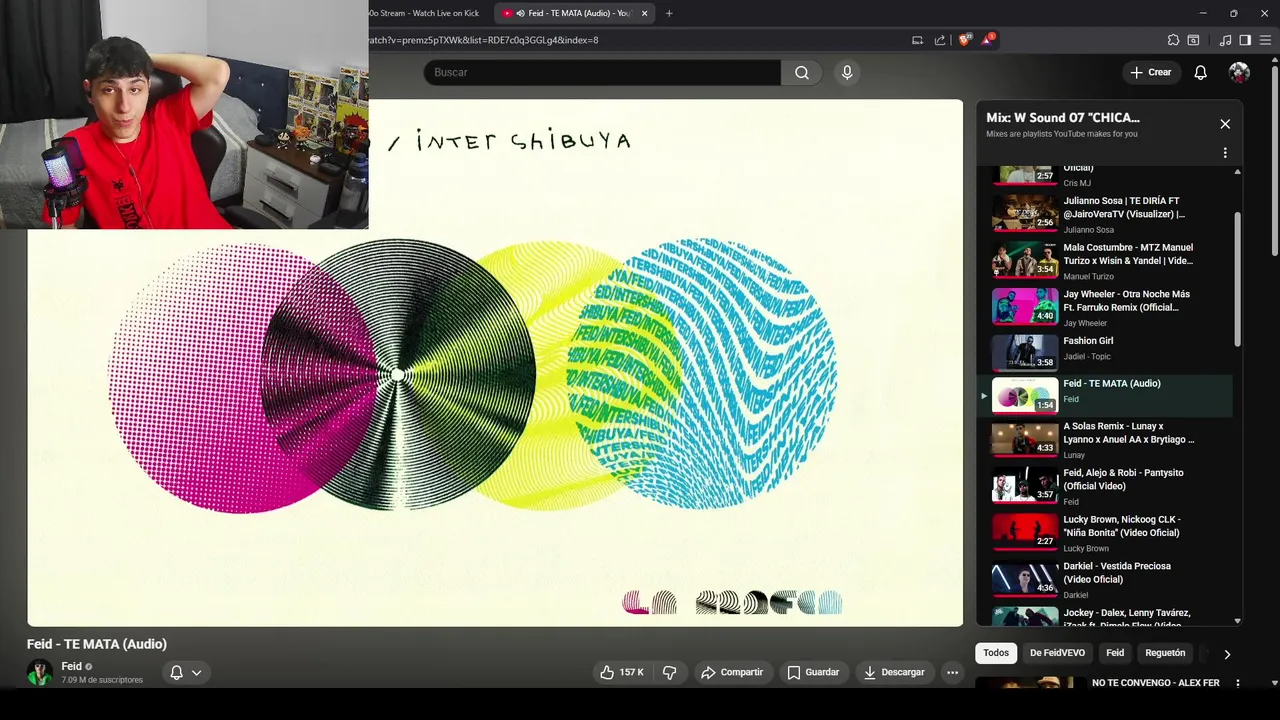Click the Buscar search field

coord(602,72)
